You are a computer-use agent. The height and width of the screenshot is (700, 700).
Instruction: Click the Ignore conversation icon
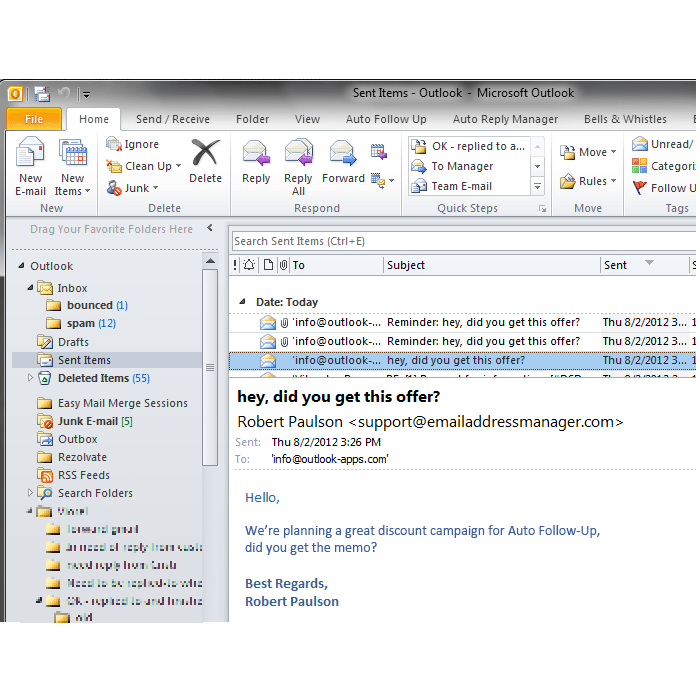point(114,144)
